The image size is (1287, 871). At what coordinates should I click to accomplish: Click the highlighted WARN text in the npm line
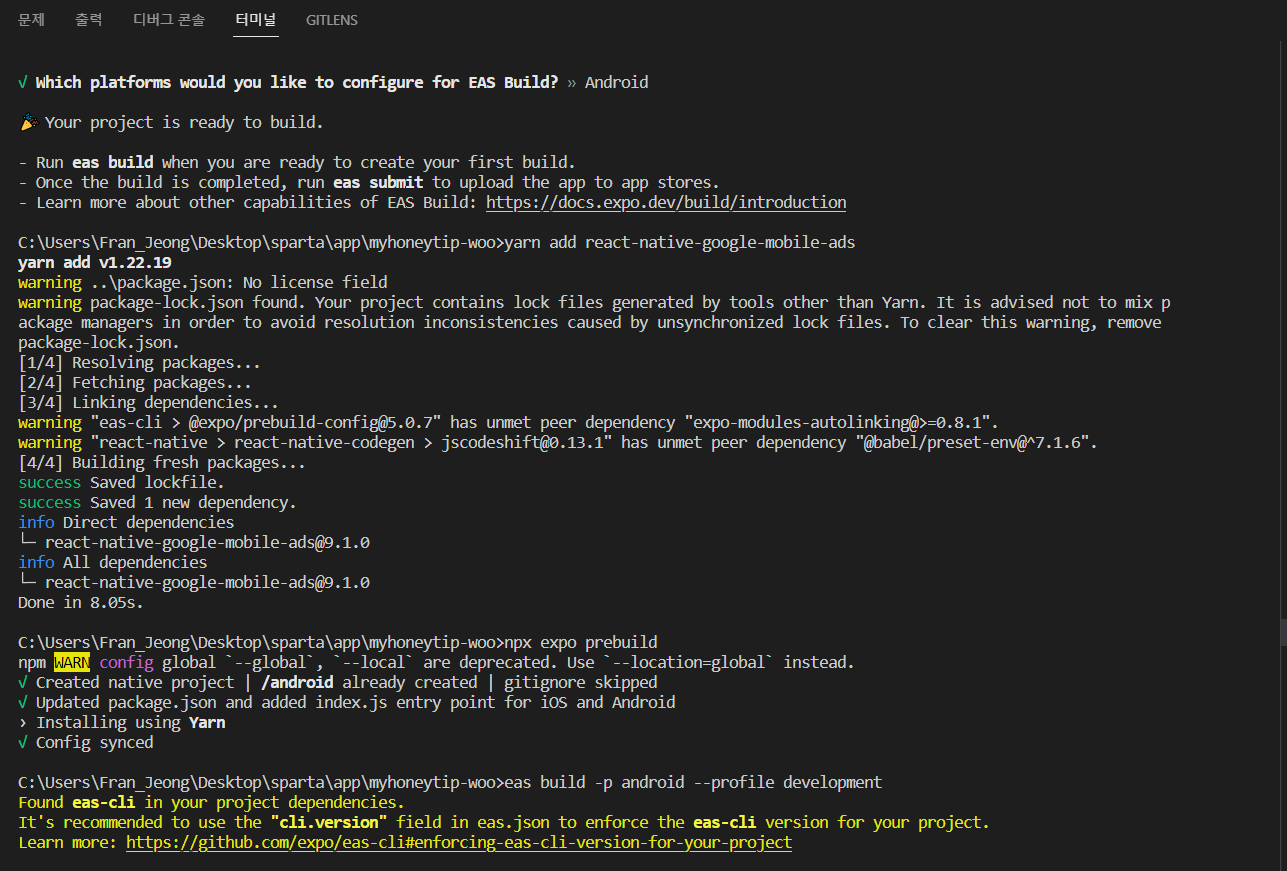[72, 662]
